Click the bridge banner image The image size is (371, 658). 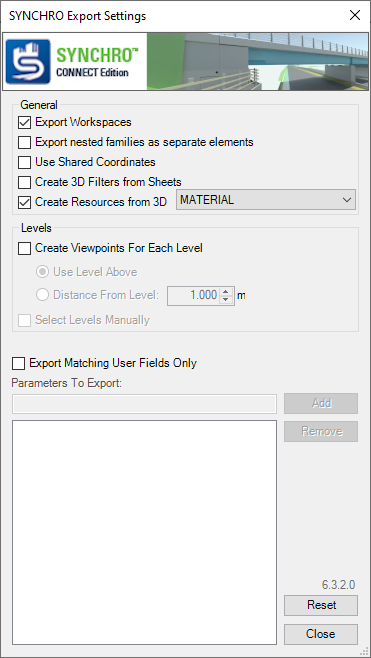(257, 62)
